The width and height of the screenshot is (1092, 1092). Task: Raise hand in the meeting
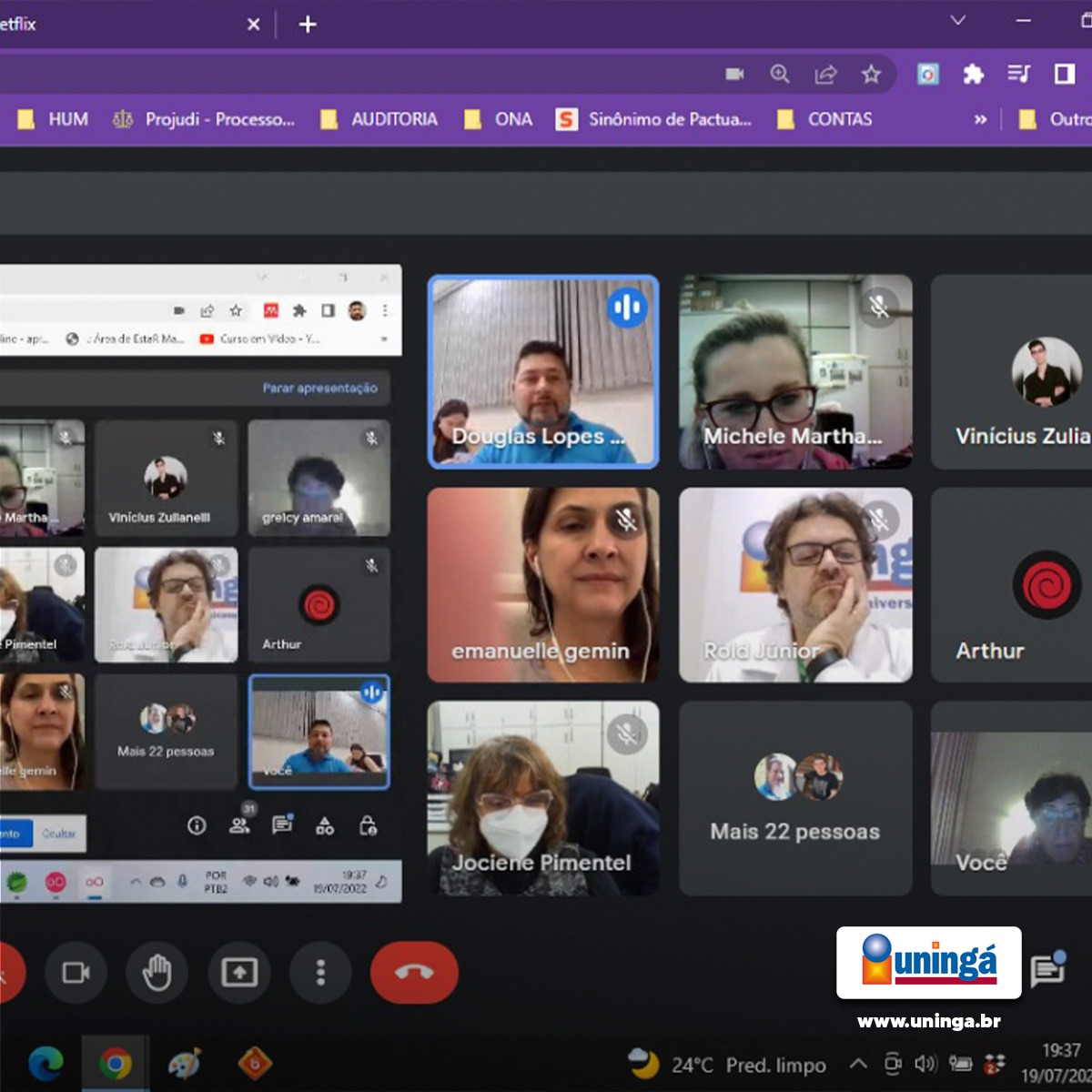click(157, 973)
